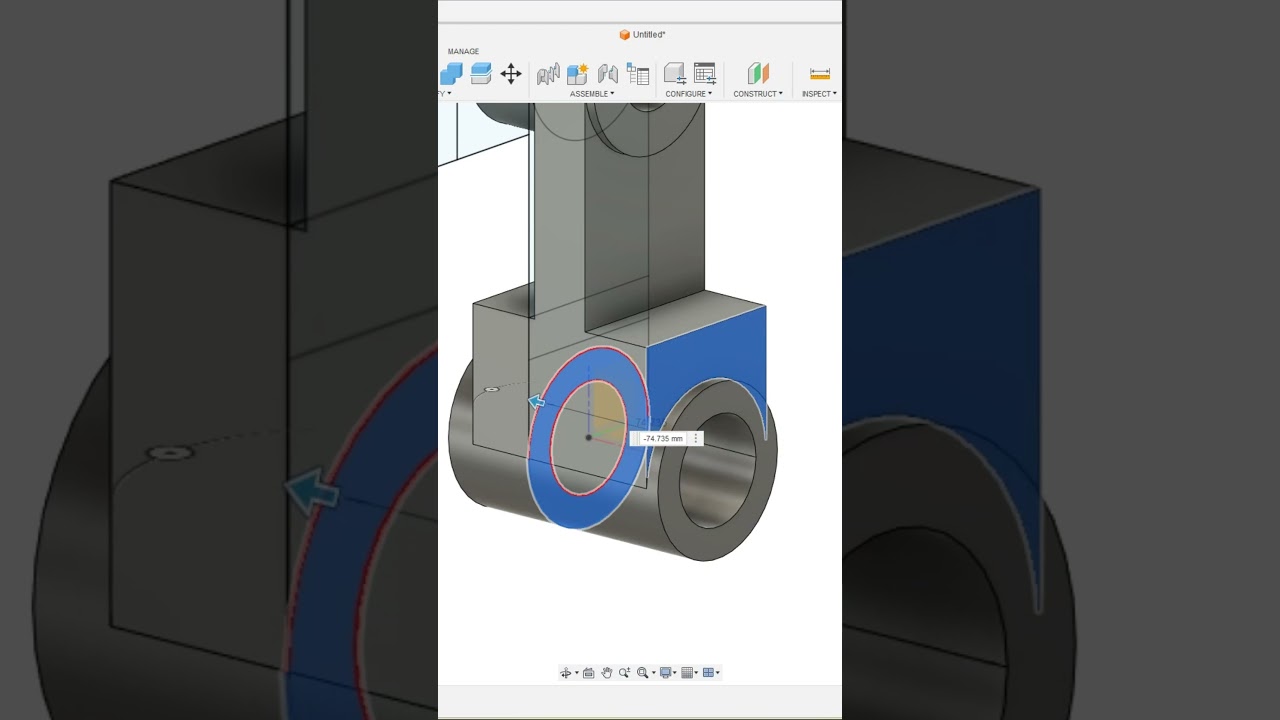Switch to the MANAGE tab
Viewport: 1280px width, 720px height.
click(463, 51)
